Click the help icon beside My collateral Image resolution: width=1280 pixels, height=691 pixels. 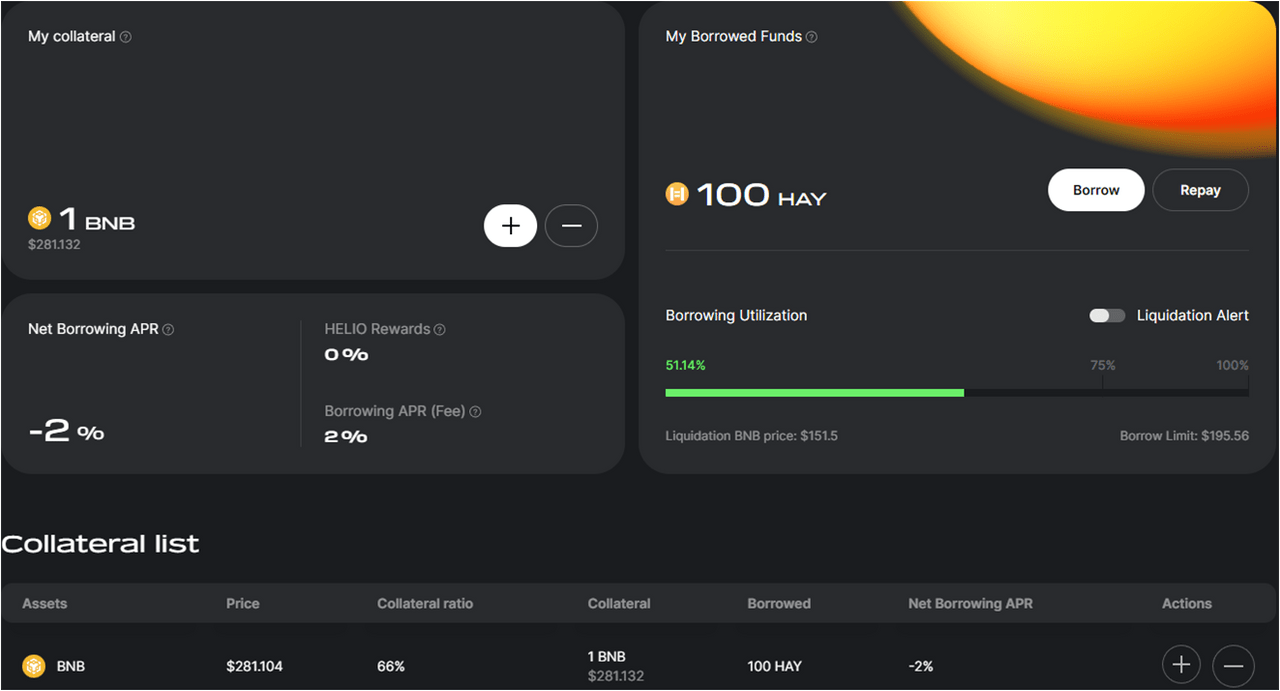click(x=126, y=37)
